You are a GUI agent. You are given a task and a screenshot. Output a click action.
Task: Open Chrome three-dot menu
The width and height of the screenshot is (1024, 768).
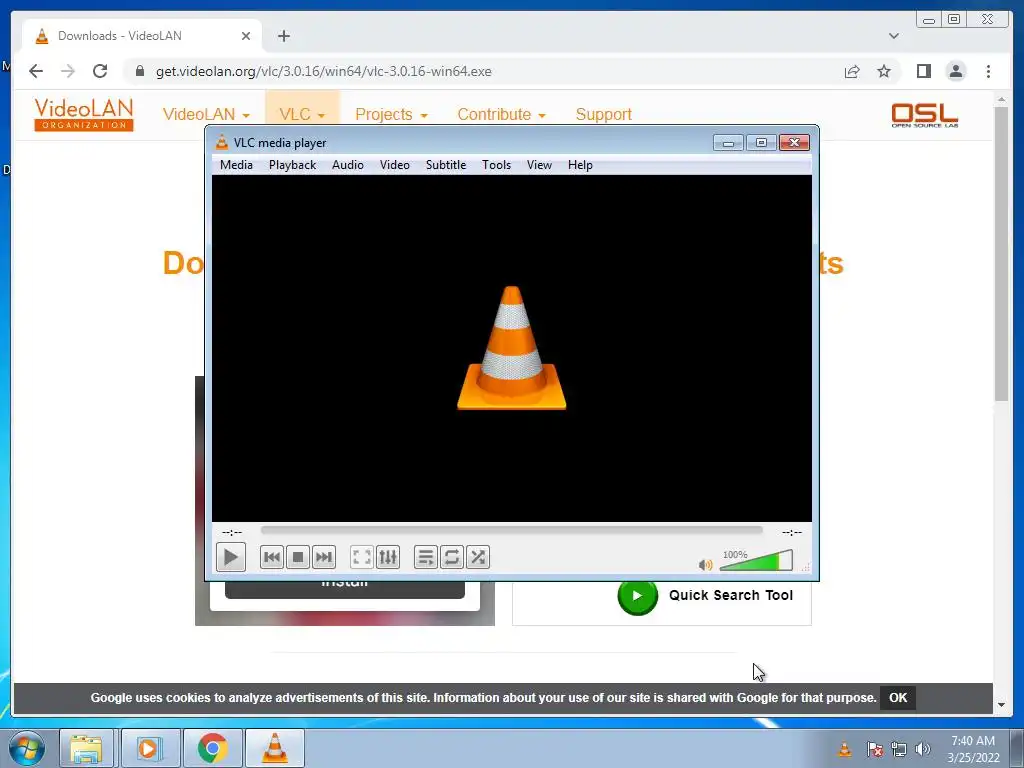[x=988, y=71]
